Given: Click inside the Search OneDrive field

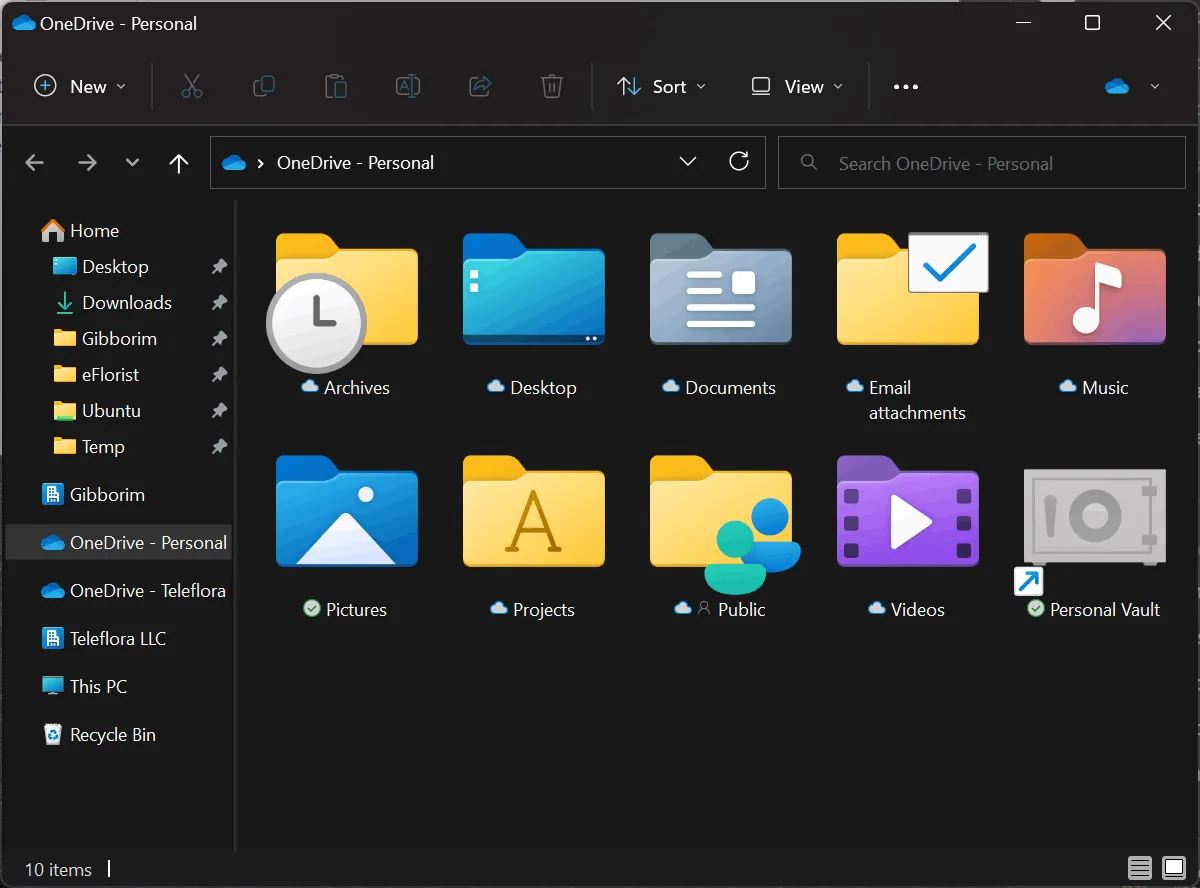Looking at the screenshot, I should 980,162.
